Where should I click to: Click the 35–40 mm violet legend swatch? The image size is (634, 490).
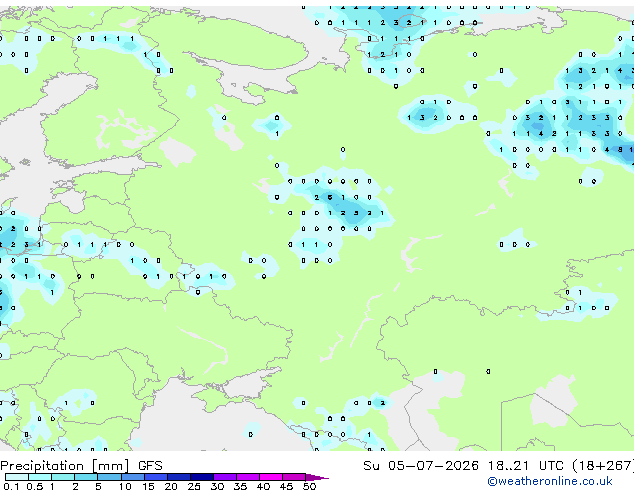(248, 477)
